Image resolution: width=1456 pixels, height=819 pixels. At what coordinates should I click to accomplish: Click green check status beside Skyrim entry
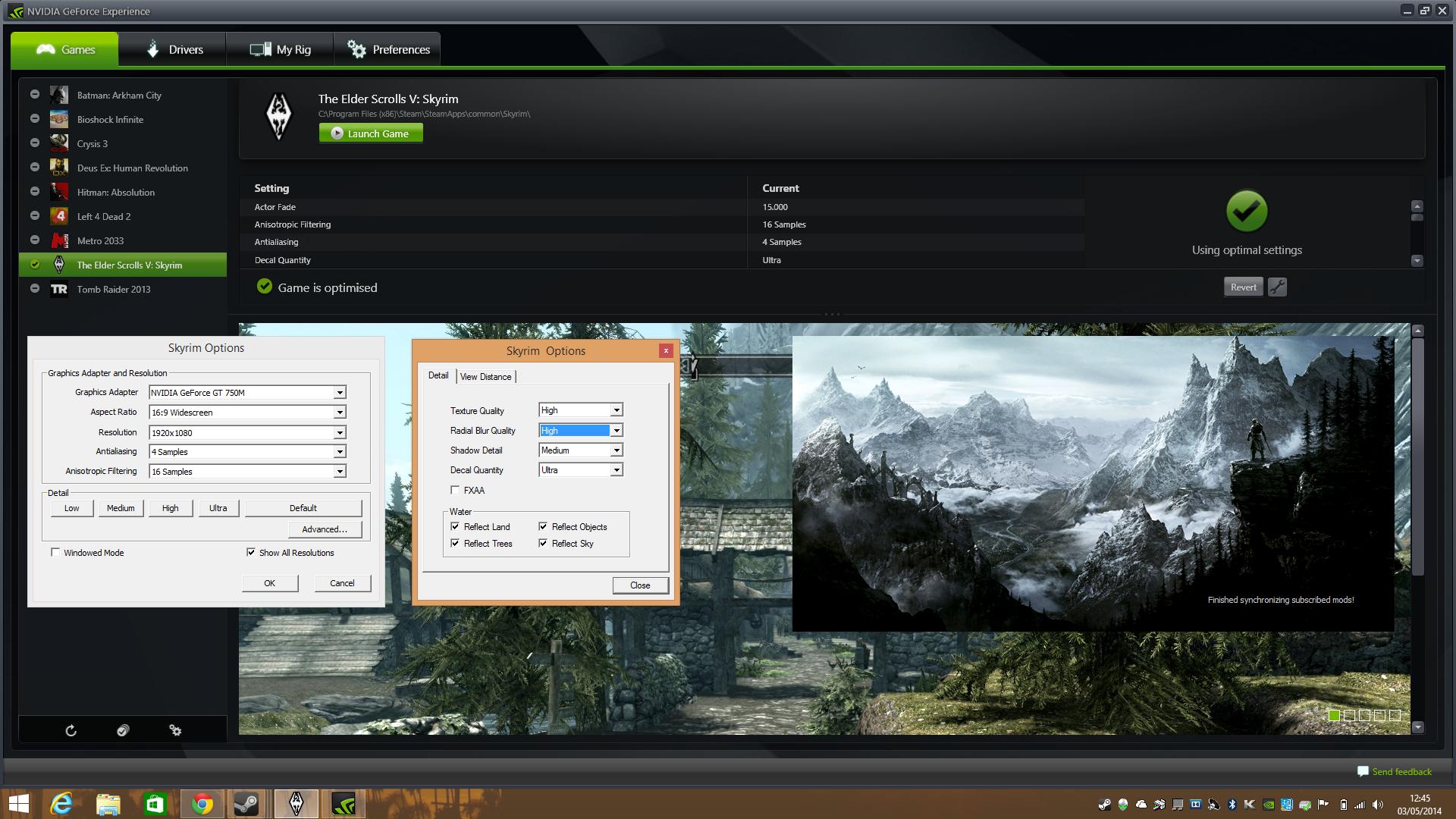click(x=35, y=265)
